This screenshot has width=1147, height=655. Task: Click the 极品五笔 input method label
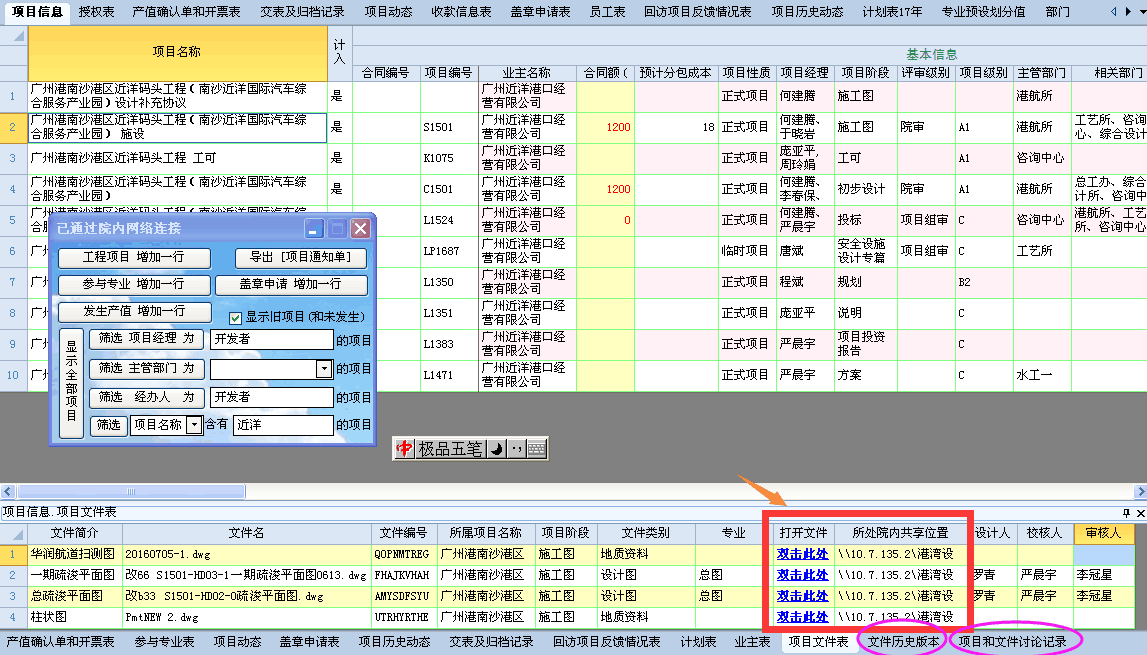(451, 449)
